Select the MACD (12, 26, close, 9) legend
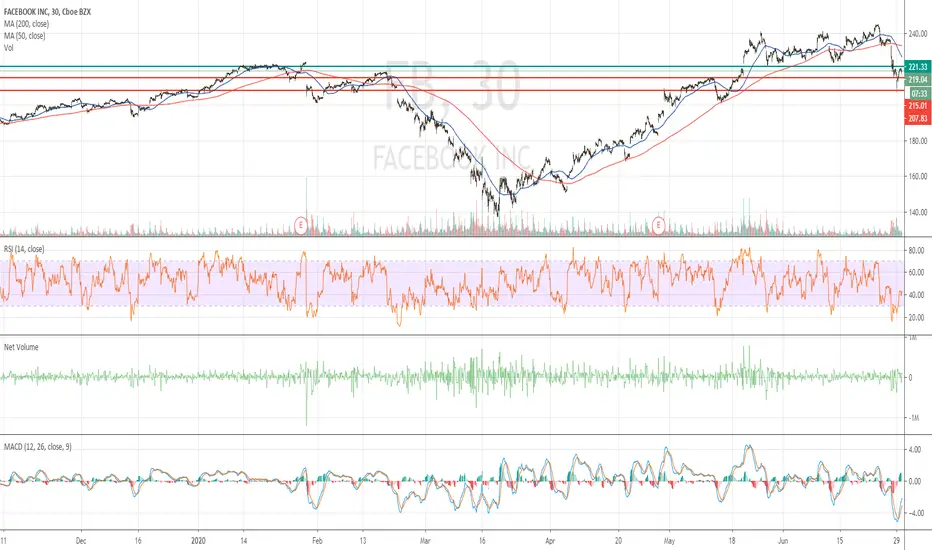Viewport: 932px width, 550px height. pyautogui.click(x=37, y=447)
